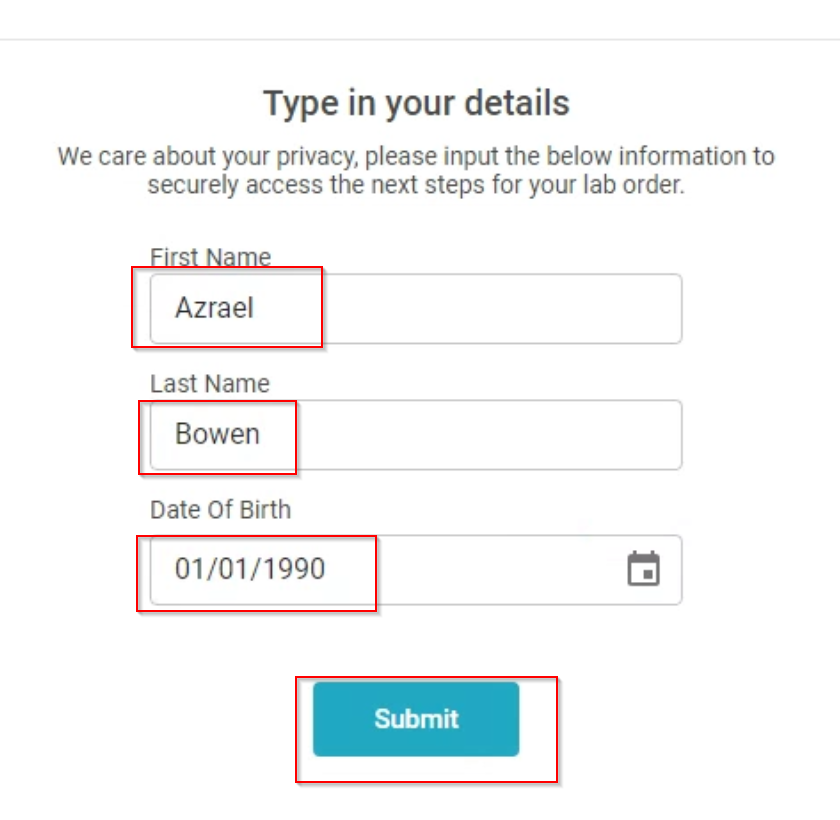Screen dimensions: 840x820
Task: Place cursor on the name "Azrael"
Action: pyautogui.click(x=214, y=308)
